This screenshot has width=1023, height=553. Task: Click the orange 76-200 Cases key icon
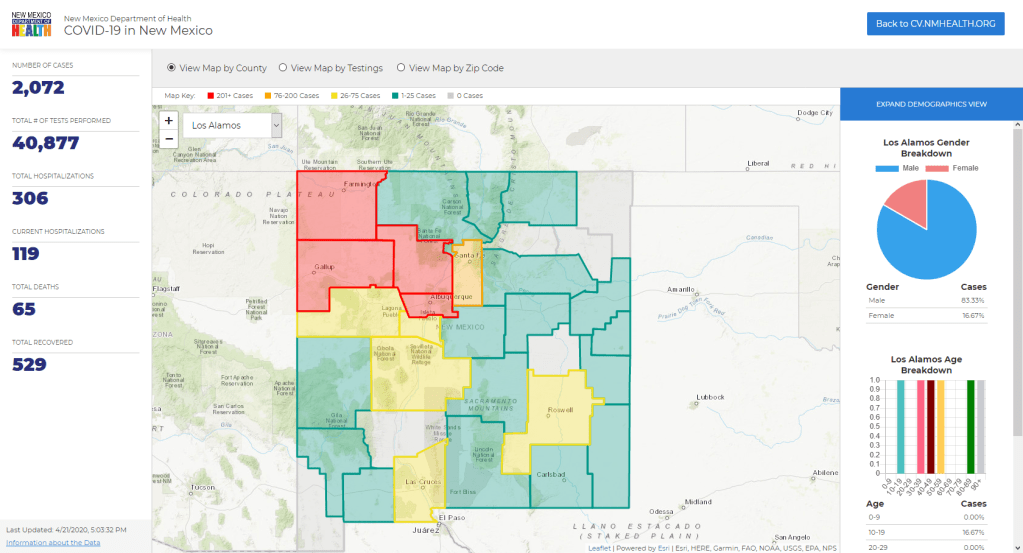click(268, 96)
